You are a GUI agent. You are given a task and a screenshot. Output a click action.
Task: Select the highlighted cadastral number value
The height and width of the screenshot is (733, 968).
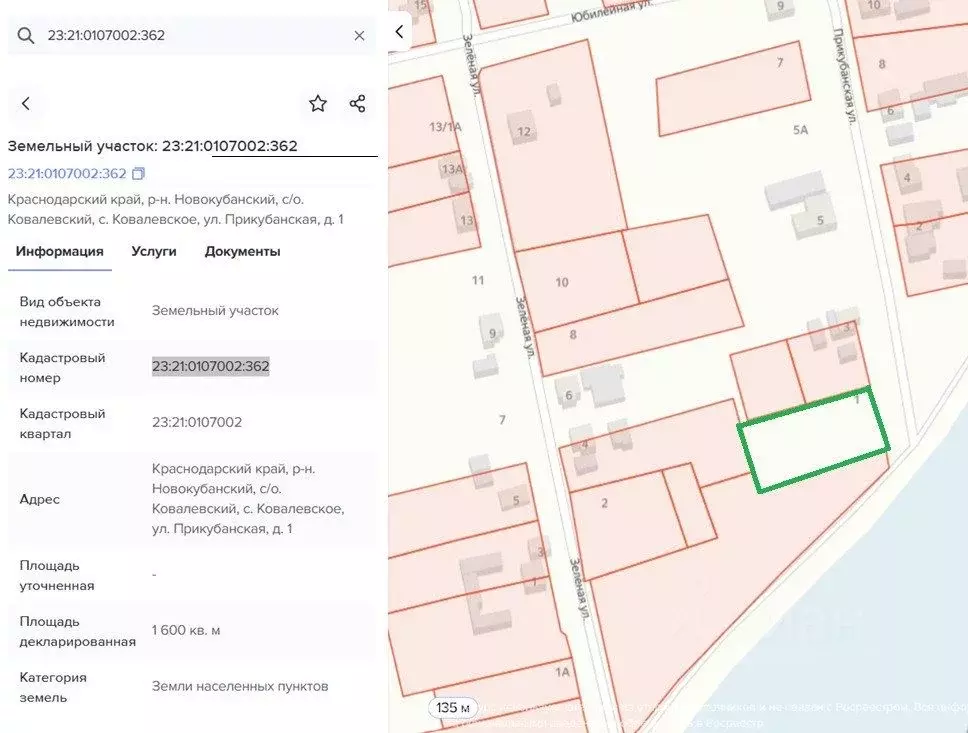point(211,366)
